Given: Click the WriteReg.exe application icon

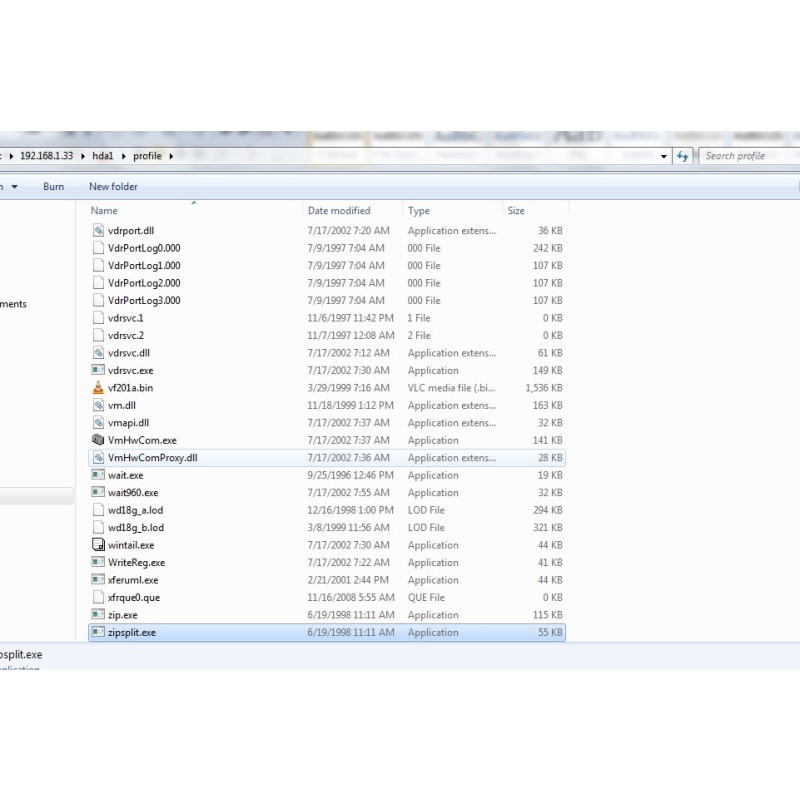Looking at the screenshot, I should coord(98,563).
